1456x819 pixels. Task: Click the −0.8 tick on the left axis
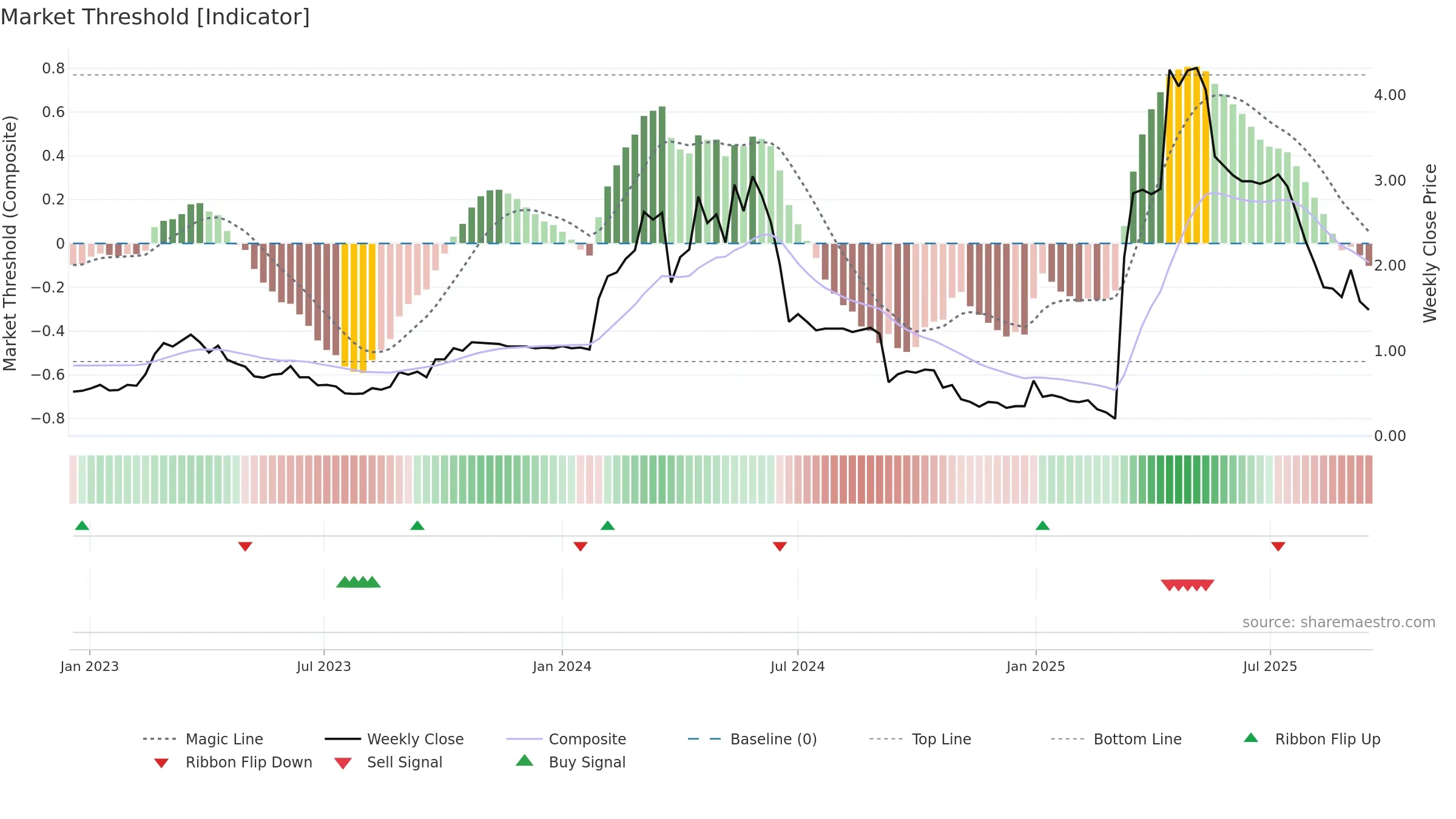(x=48, y=419)
